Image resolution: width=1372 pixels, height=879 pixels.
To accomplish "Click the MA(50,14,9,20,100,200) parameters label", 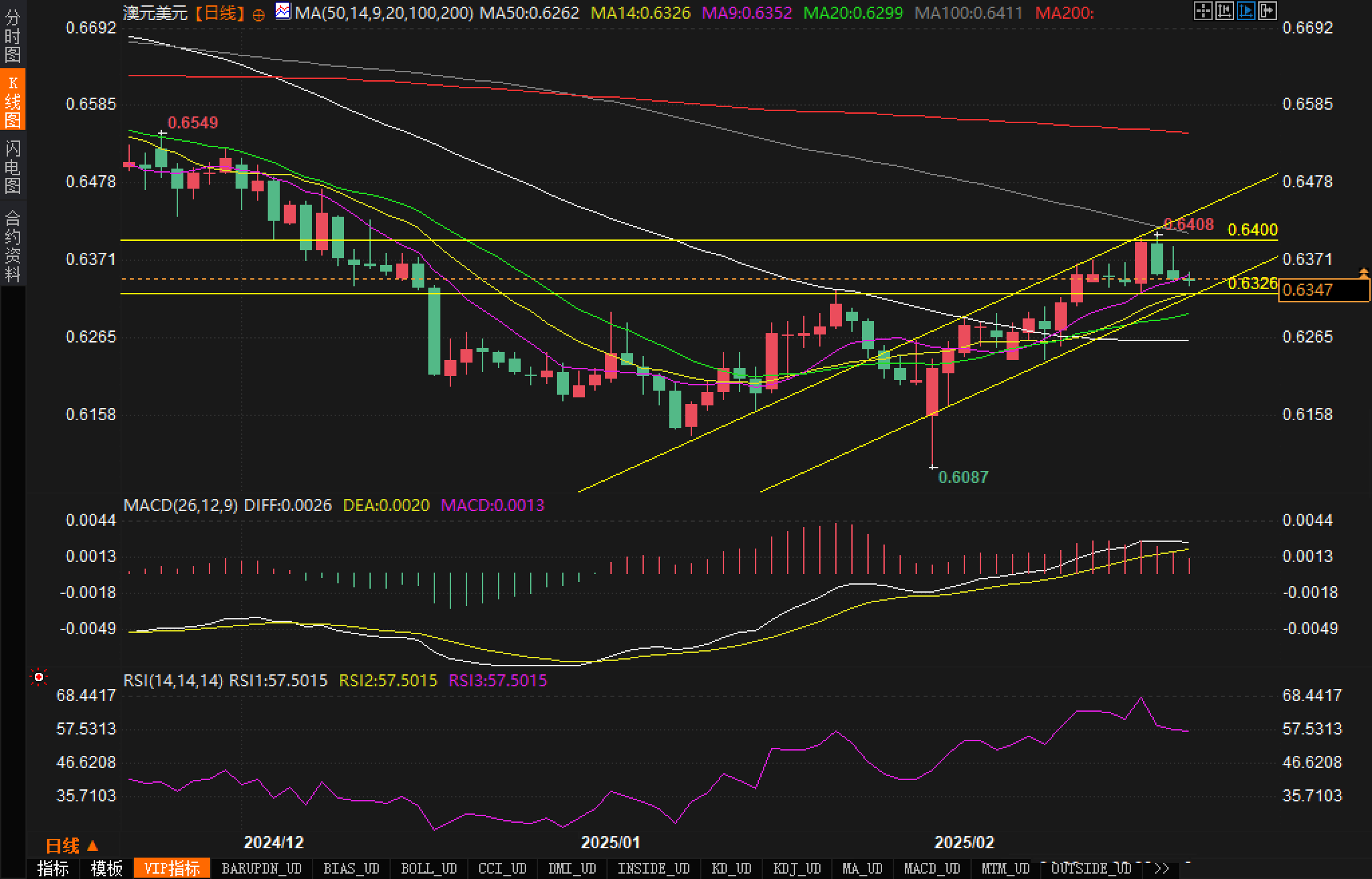I will tap(384, 13).
